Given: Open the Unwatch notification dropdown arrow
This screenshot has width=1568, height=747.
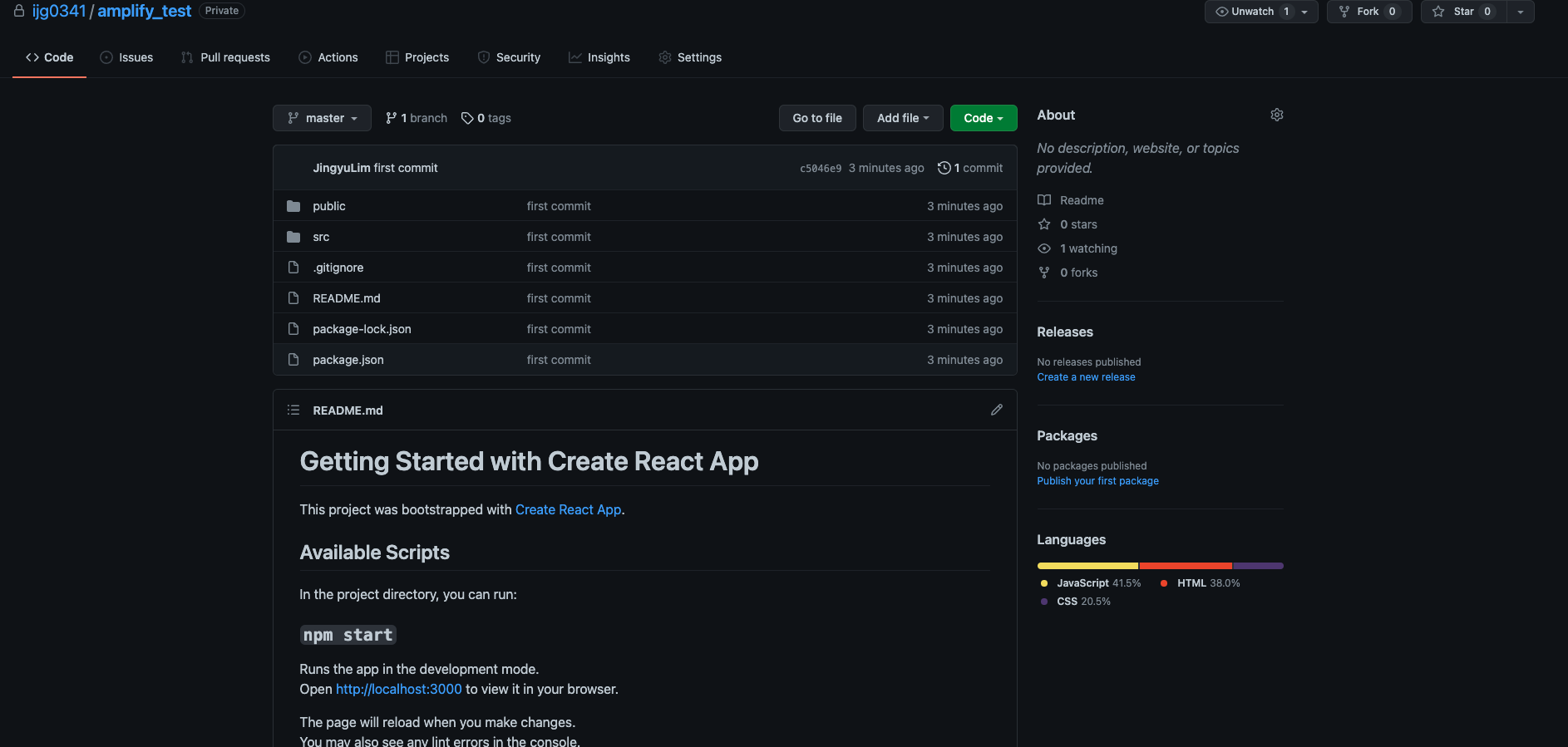Looking at the screenshot, I should point(1305,12).
